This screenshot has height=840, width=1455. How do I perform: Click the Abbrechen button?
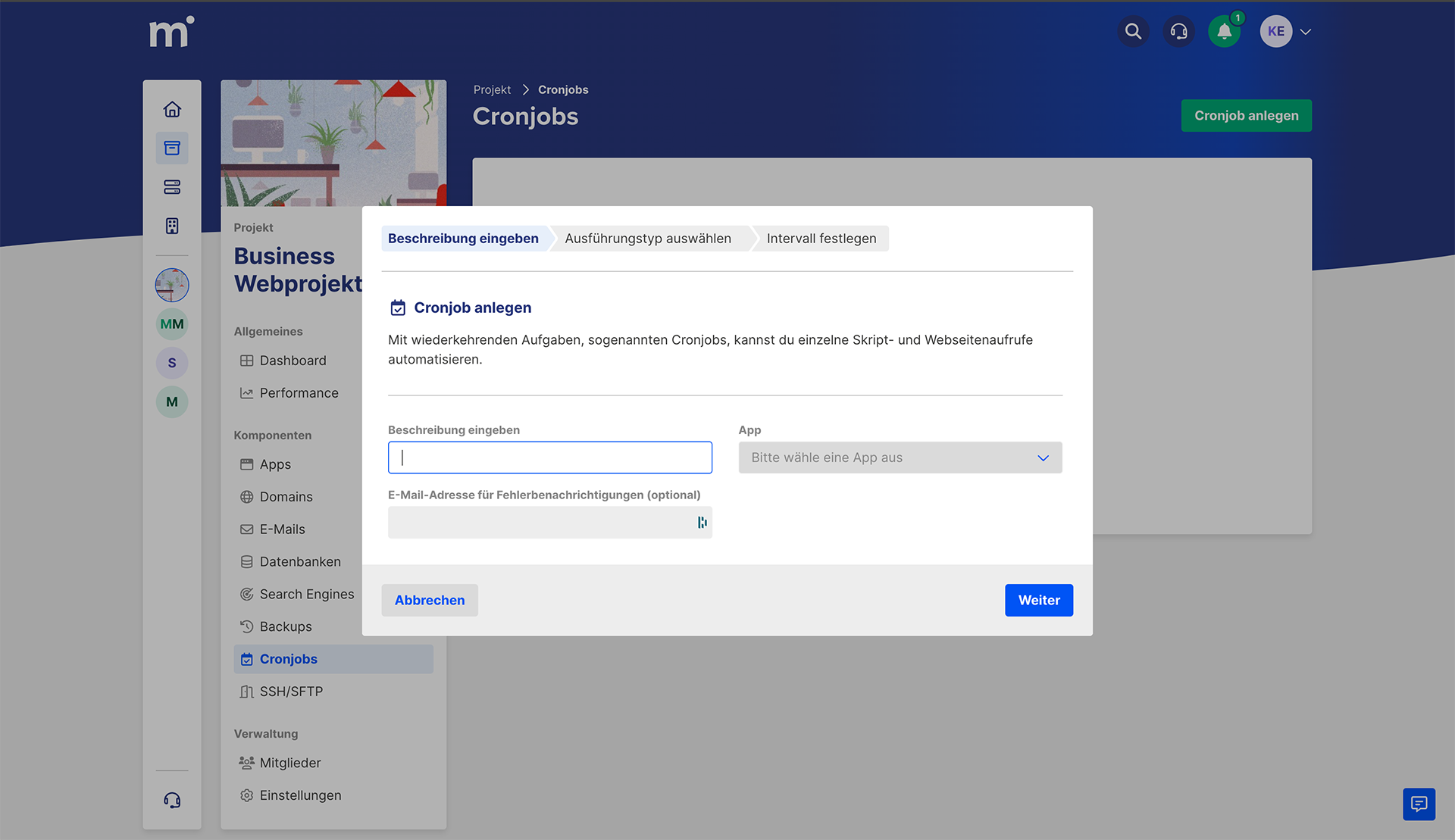429,600
